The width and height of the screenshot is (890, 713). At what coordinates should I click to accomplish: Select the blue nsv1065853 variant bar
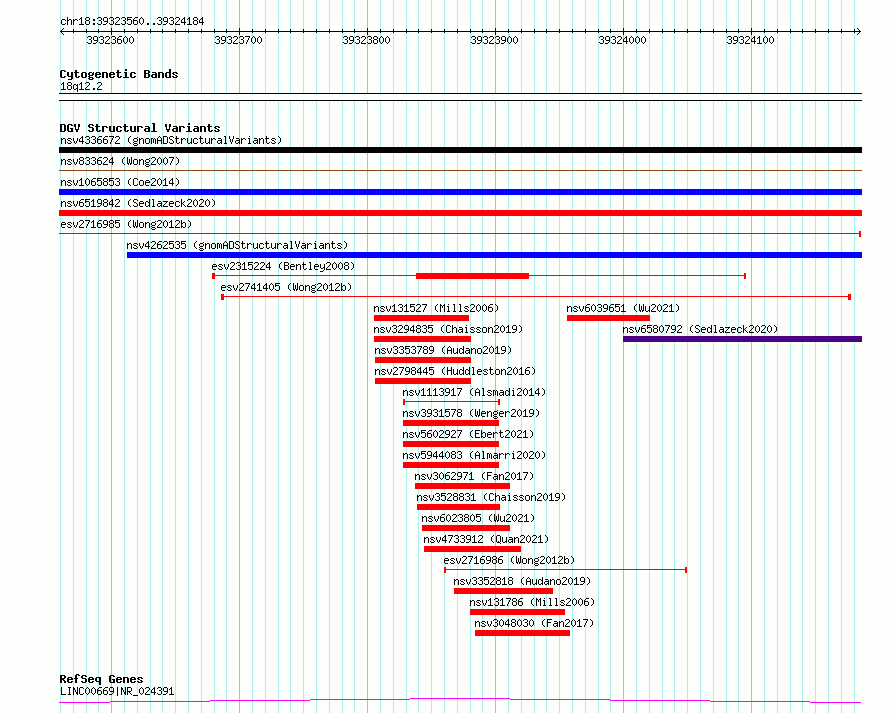pyautogui.click(x=460, y=192)
